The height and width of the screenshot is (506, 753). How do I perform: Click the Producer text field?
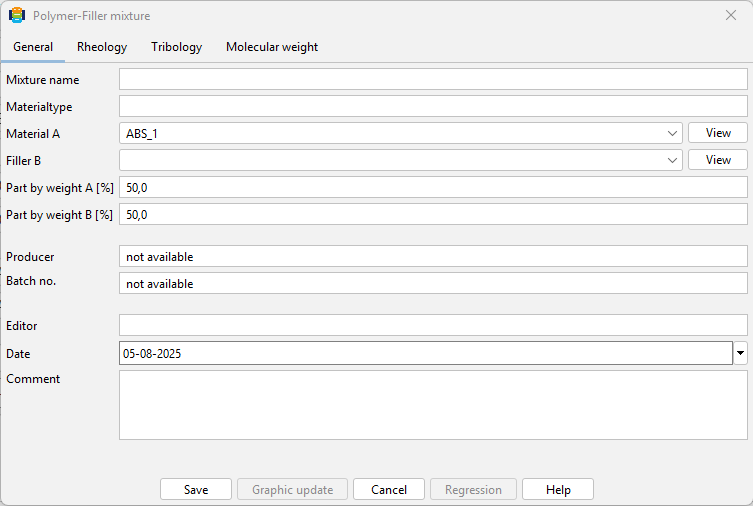coord(433,256)
